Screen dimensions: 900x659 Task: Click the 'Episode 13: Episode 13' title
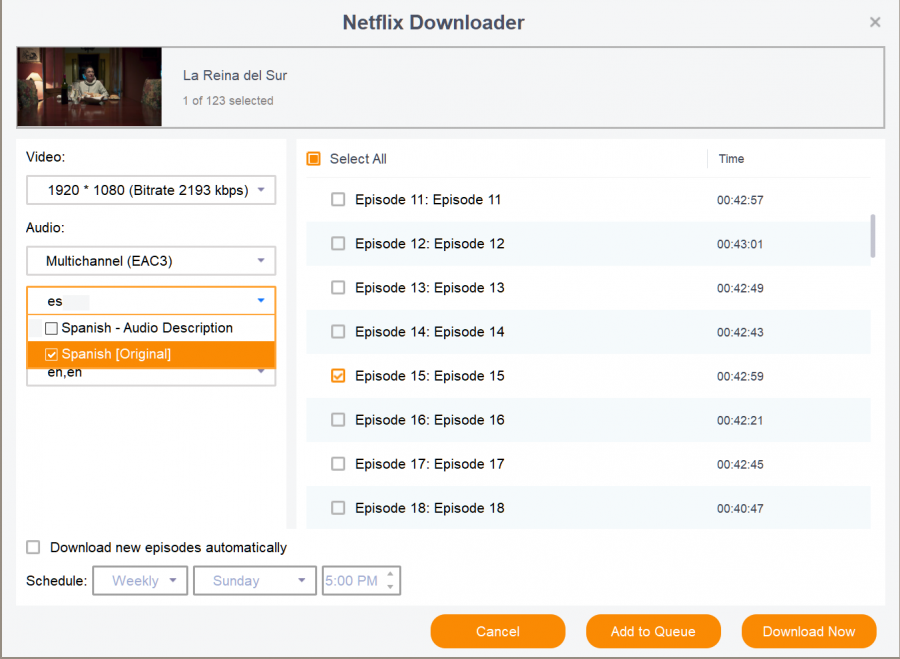click(430, 288)
